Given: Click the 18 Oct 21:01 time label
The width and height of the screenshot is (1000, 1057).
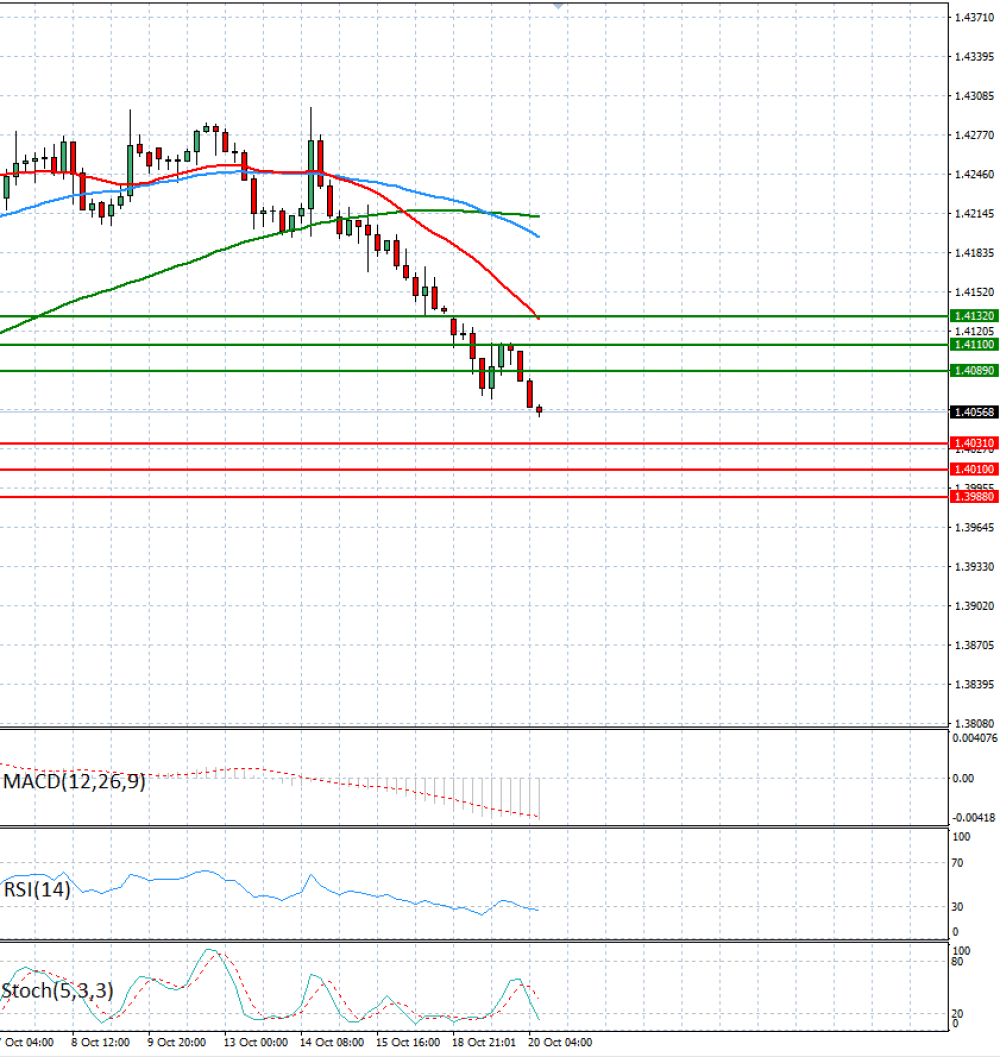Looking at the screenshot, I should [x=484, y=1042].
